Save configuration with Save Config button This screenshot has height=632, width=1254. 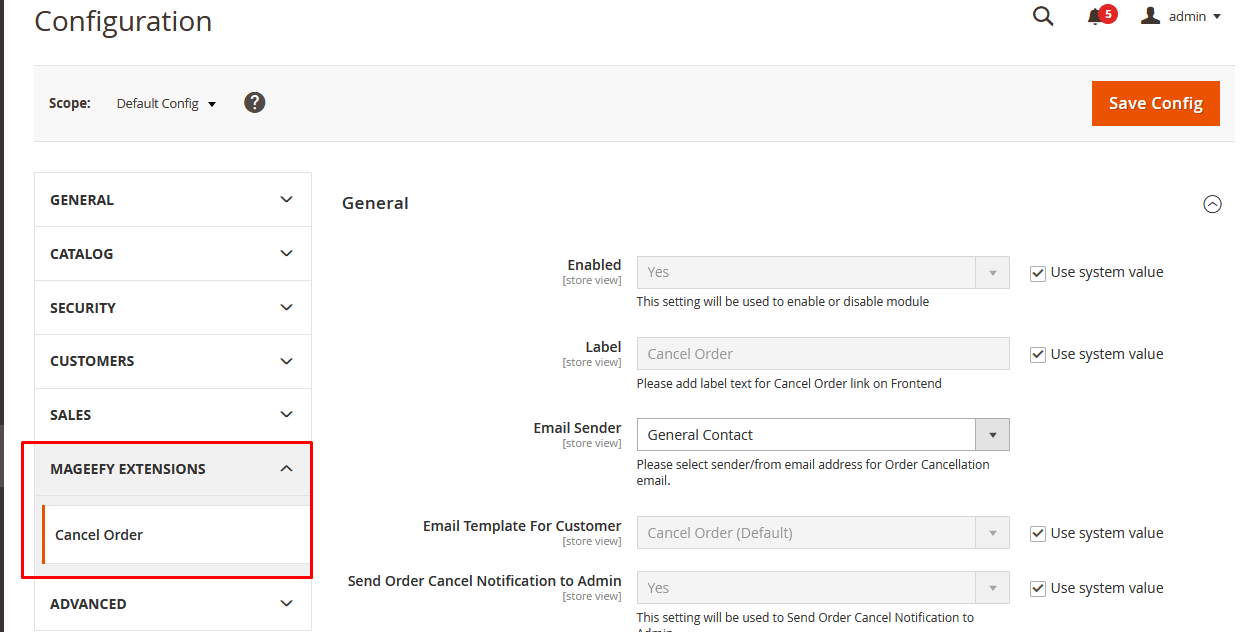point(1155,103)
